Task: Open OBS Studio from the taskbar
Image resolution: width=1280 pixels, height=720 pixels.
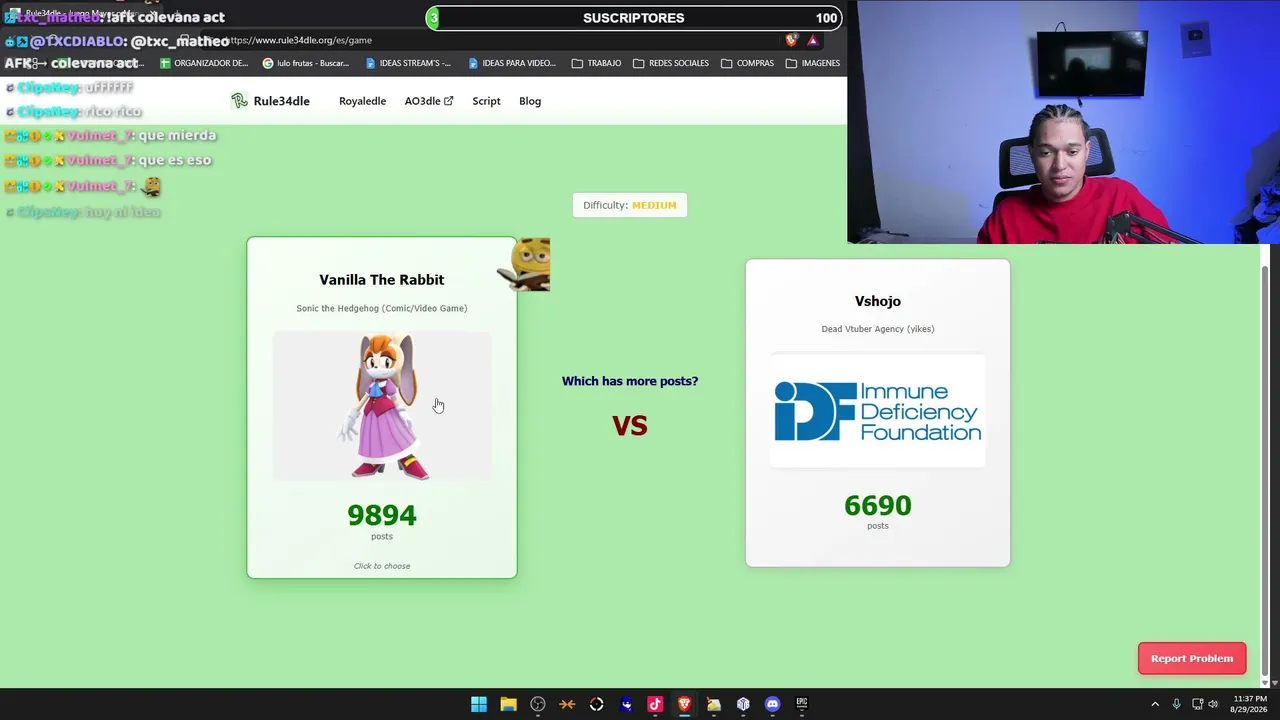Action: point(538,704)
